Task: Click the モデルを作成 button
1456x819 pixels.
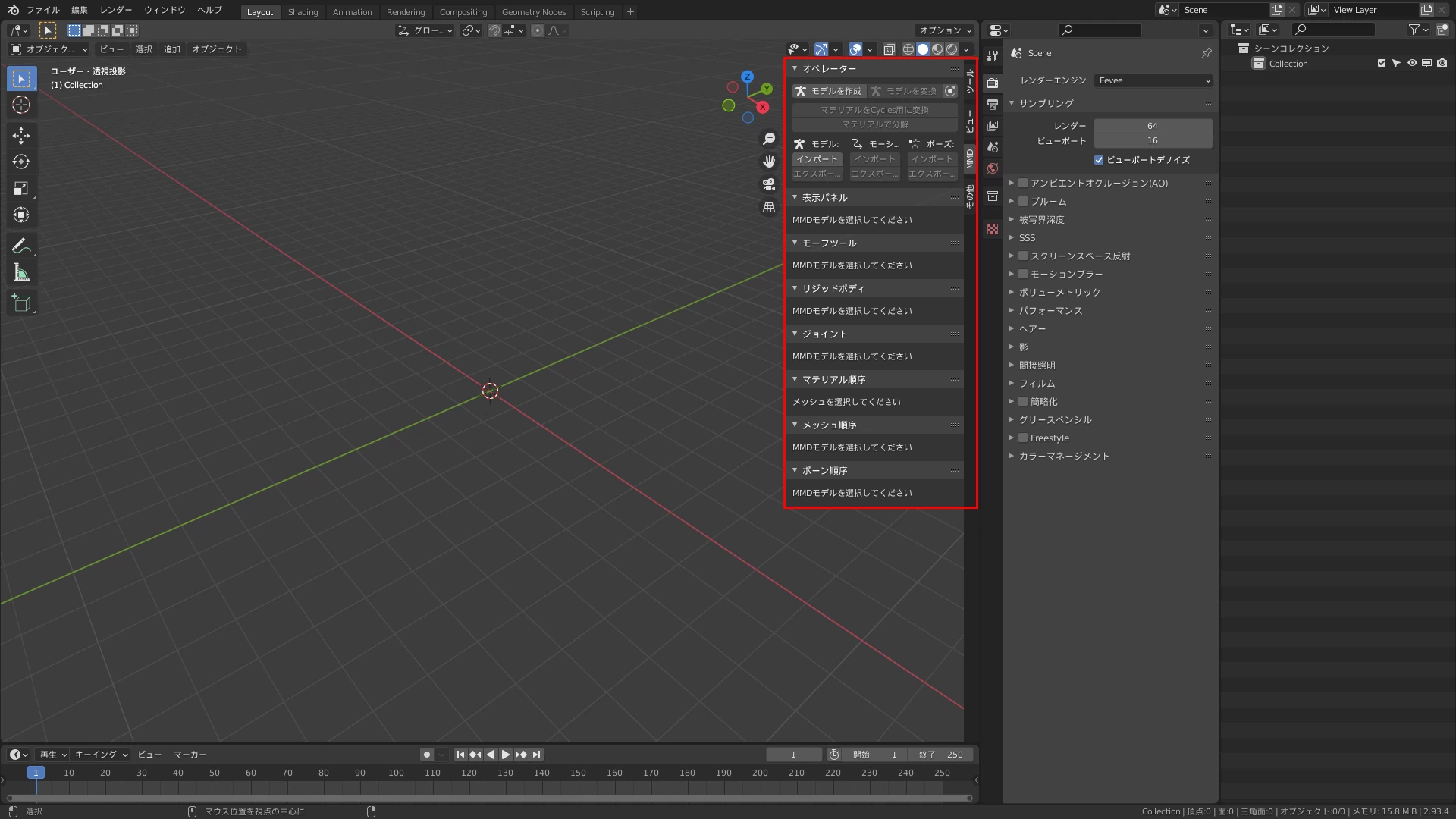Action: 829,91
